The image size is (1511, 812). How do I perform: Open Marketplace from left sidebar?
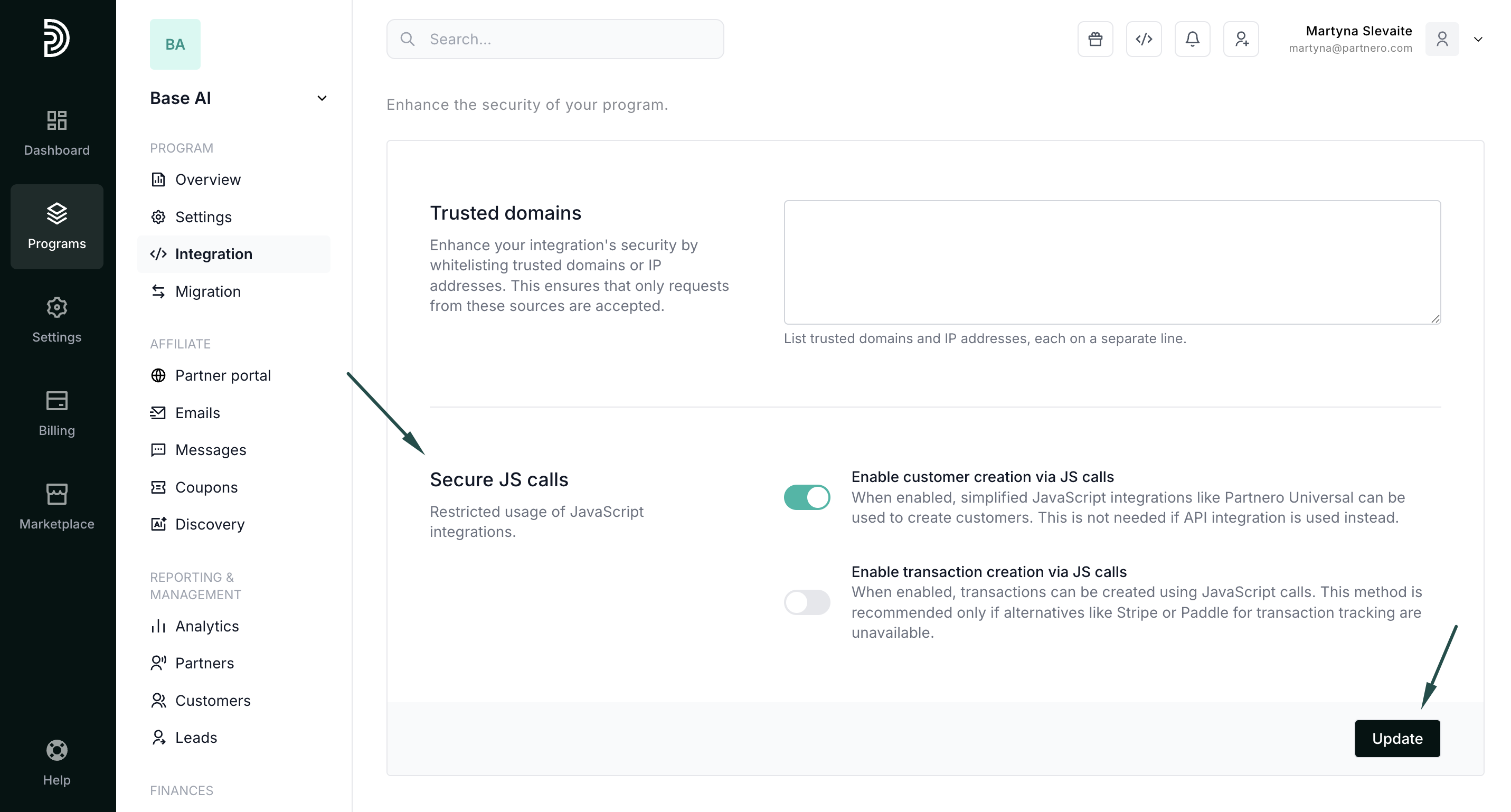coord(57,506)
